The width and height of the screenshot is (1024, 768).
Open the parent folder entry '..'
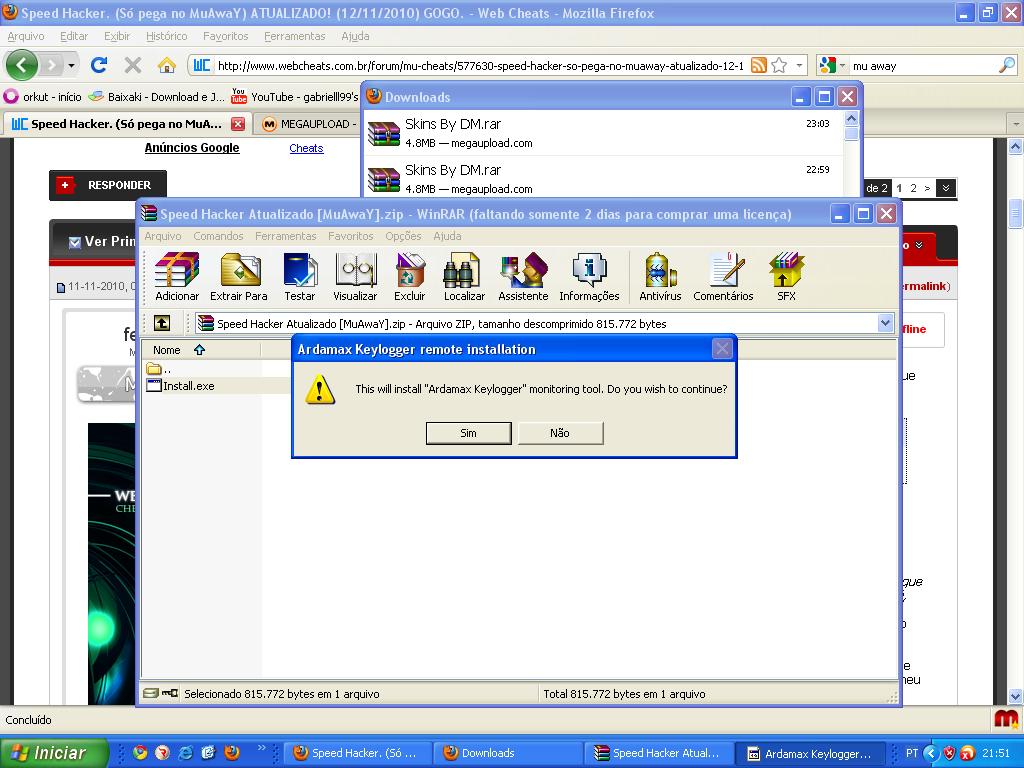click(x=159, y=369)
